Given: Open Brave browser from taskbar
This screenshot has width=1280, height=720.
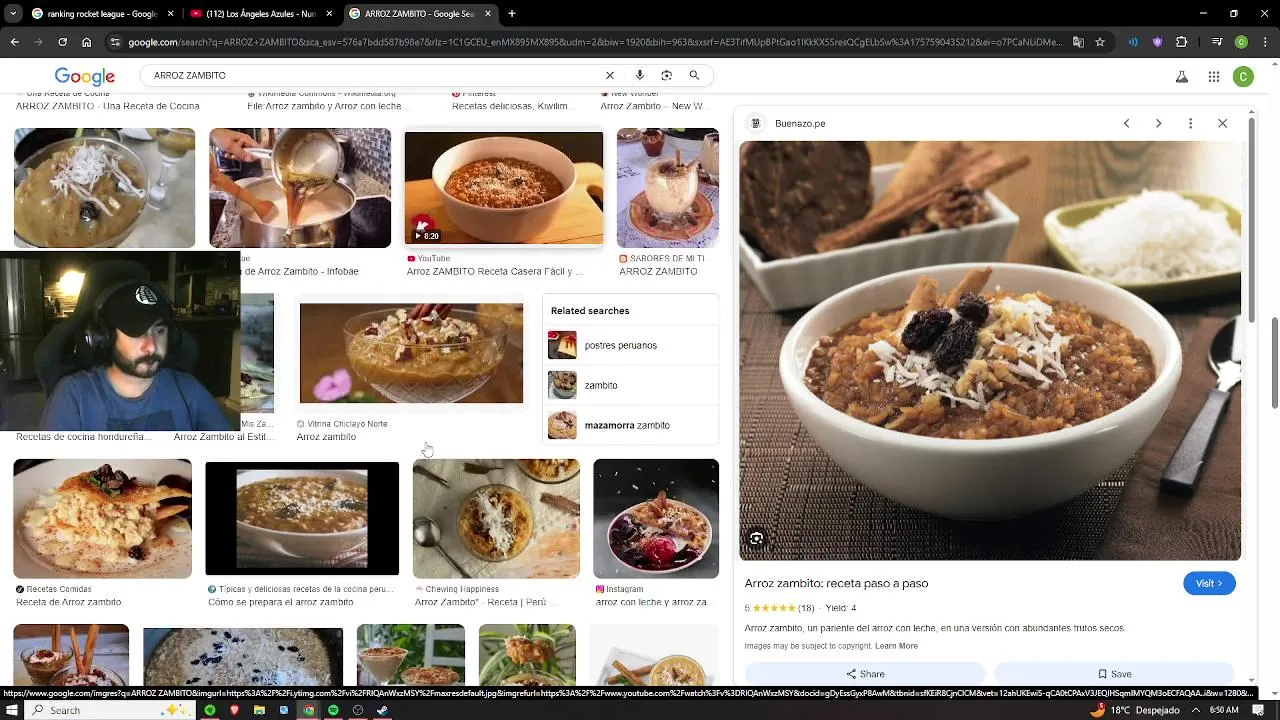Looking at the screenshot, I should [x=235, y=710].
